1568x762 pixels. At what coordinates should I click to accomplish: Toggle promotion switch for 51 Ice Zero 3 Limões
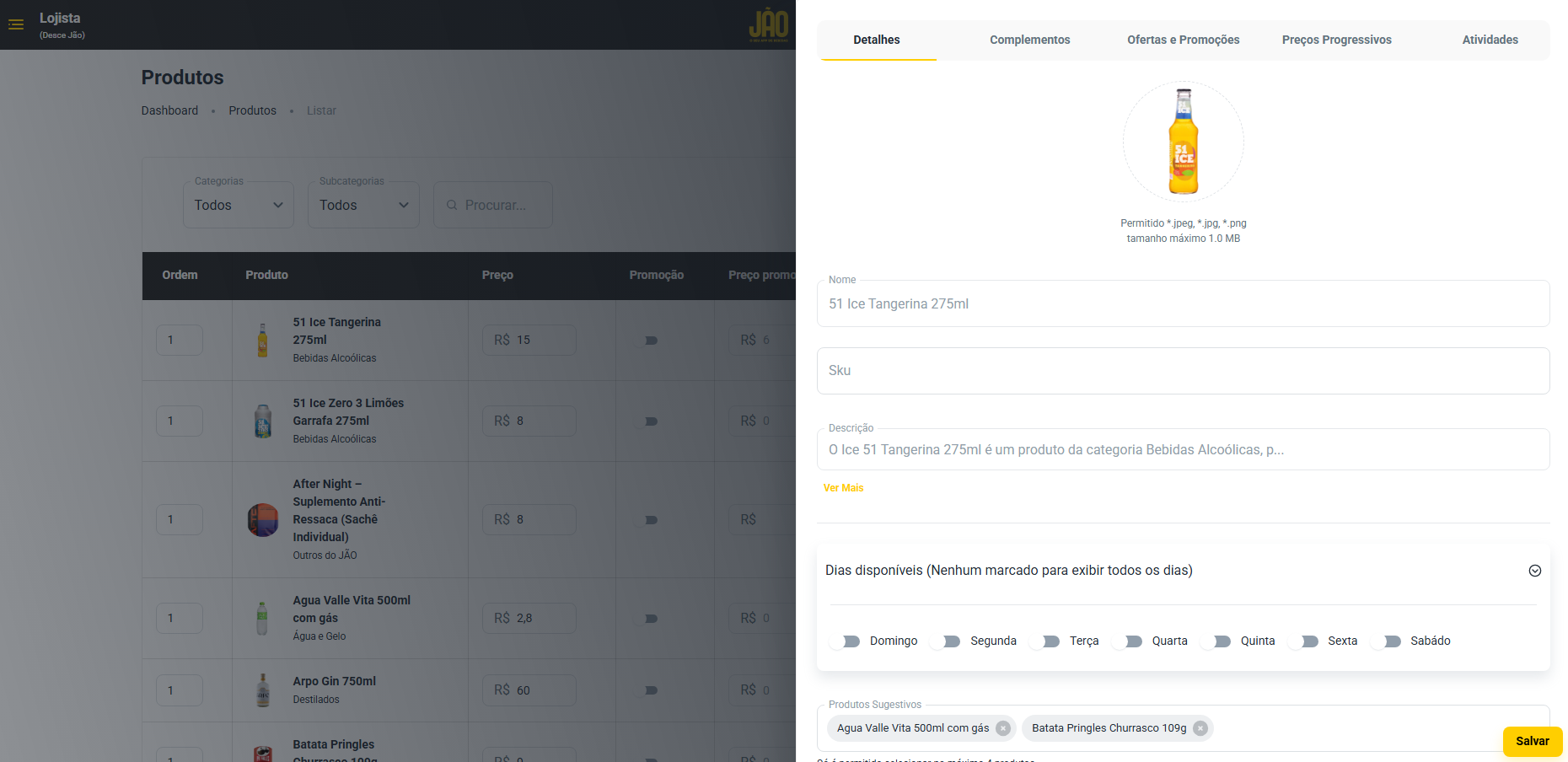(x=647, y=421)
